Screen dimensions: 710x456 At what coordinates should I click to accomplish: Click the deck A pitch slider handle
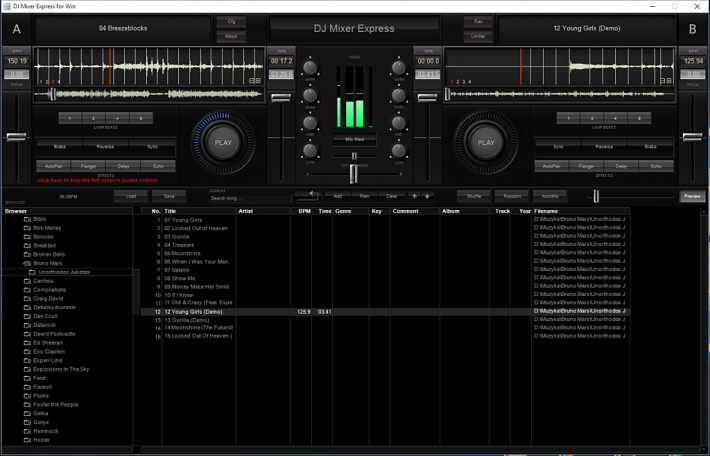click(x=16, y=137)
